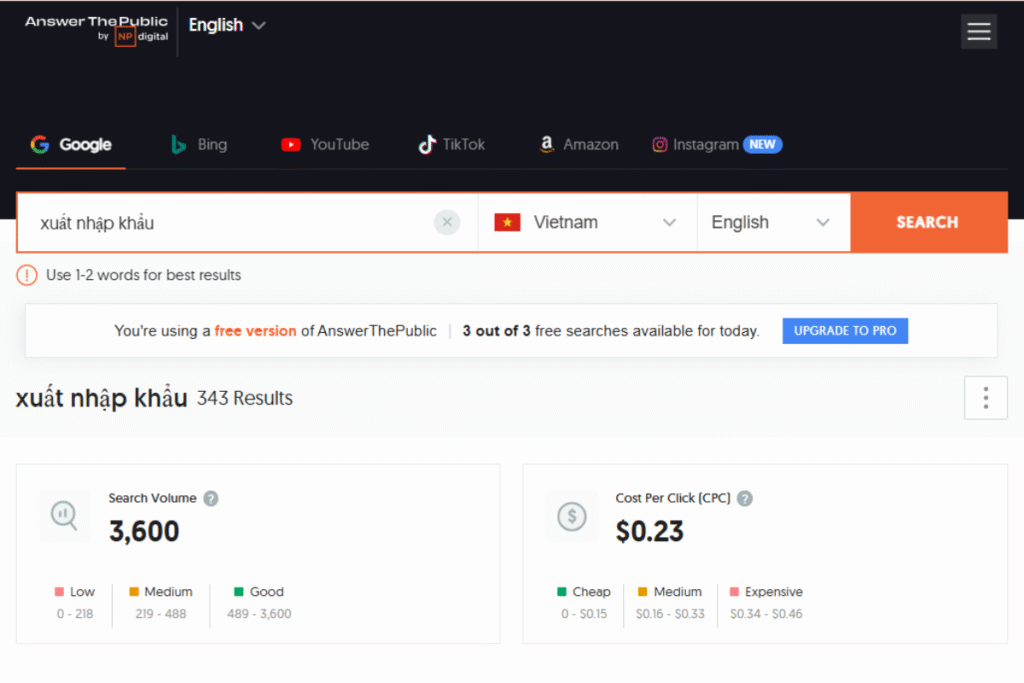The image size is (1024, 683).
Task: Switch to the Bing tab
Action: pyautogui.click(x=199, y=144)
